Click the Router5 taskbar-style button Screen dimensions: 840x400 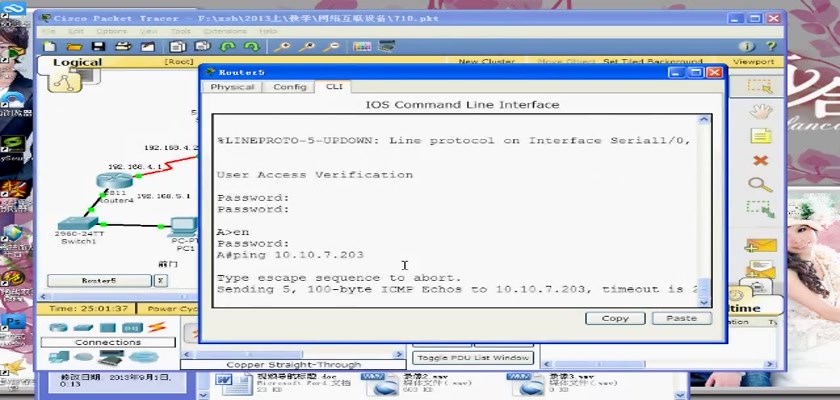tap(99, 281)
